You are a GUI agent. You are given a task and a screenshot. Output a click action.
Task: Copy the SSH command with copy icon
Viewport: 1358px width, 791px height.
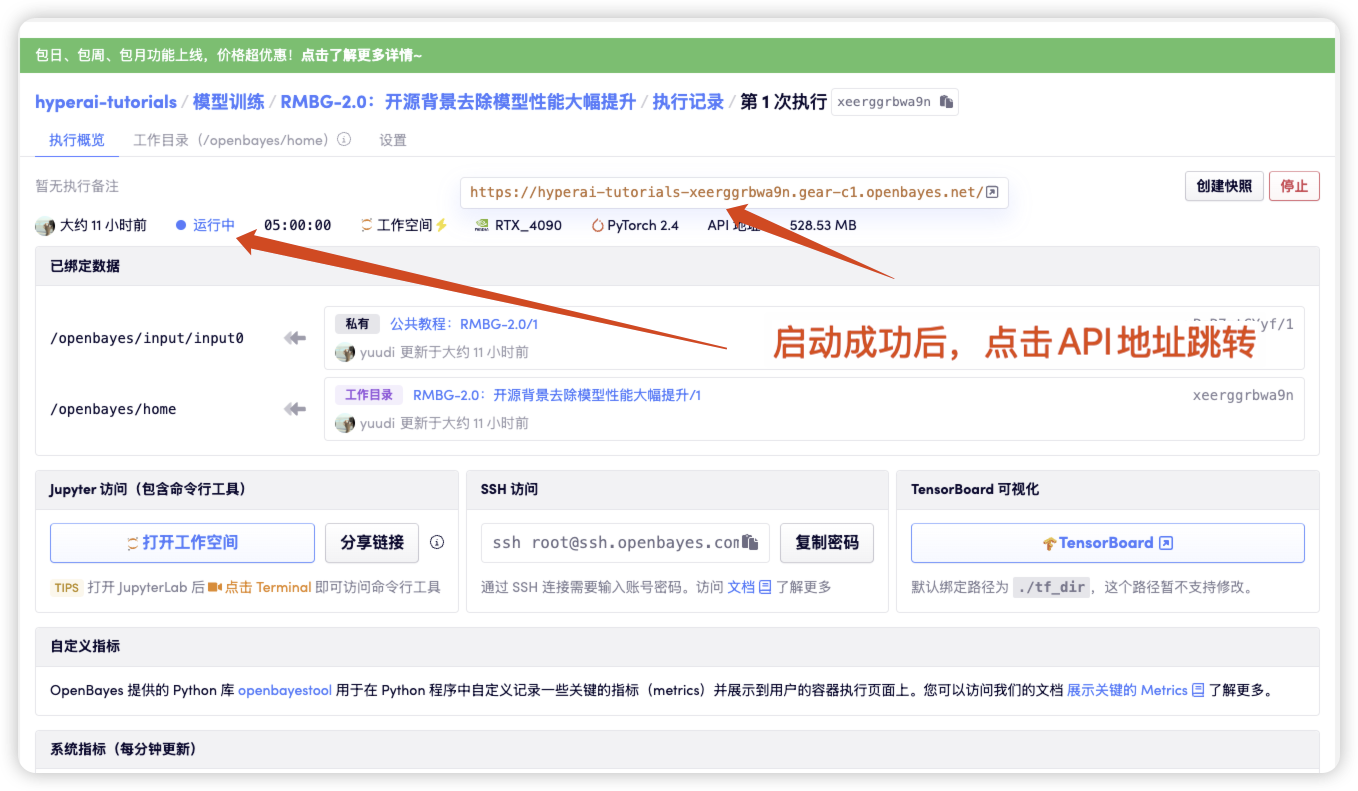tap(751, 543)
